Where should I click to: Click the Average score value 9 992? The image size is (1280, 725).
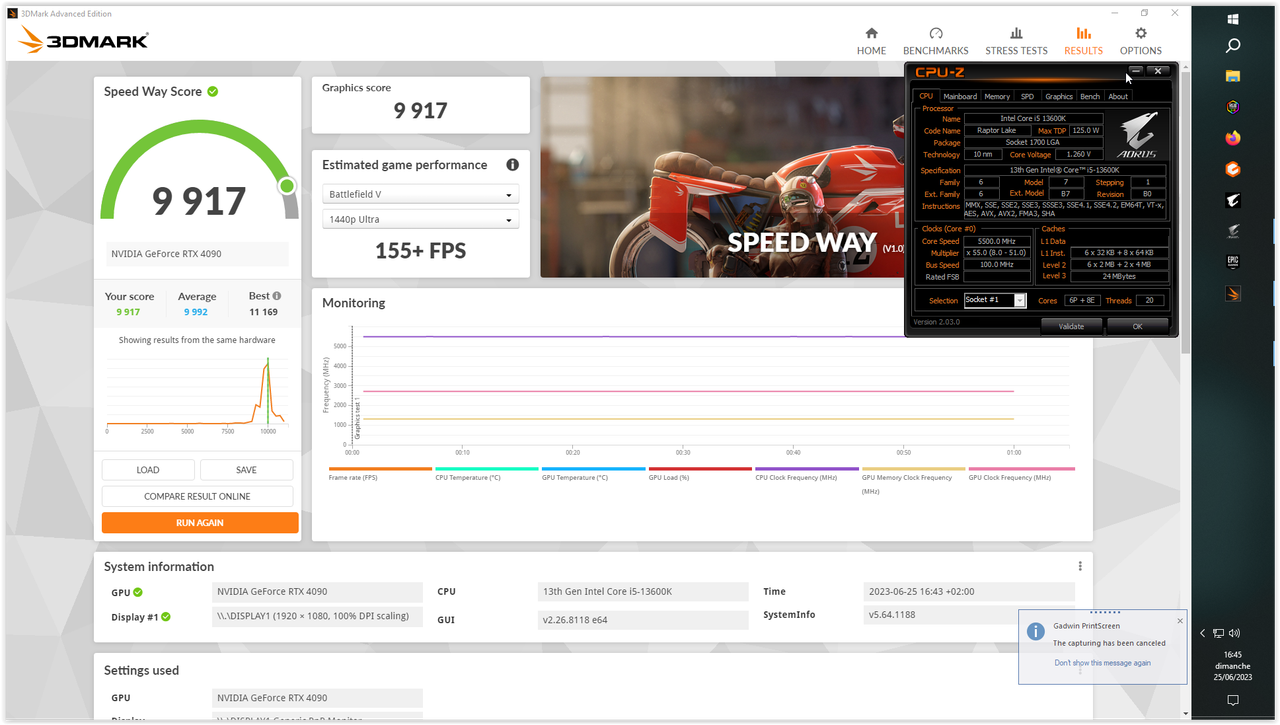(196, 312)
